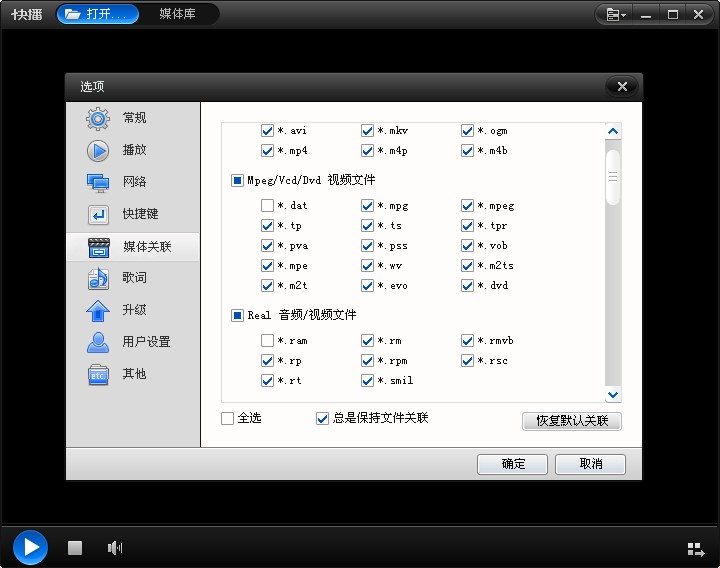Uncheck 总是保持文件关联 option
This screenshot has height=568, width=720.
(322, 418)
